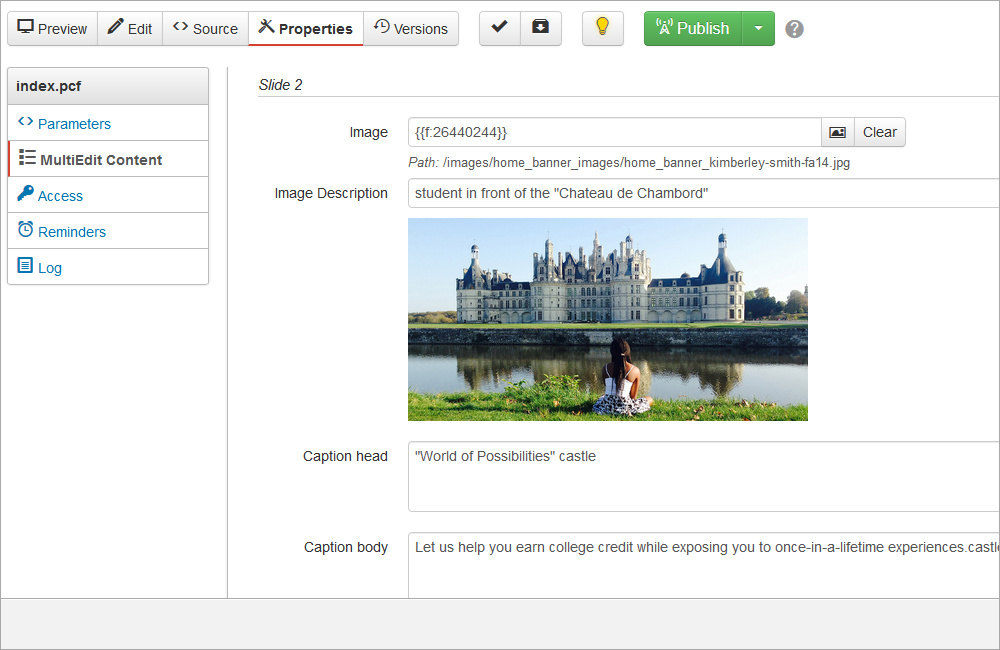This screenshot has height=650, width=1000.
Task: Publish the page
Action: tap(693, 29)
